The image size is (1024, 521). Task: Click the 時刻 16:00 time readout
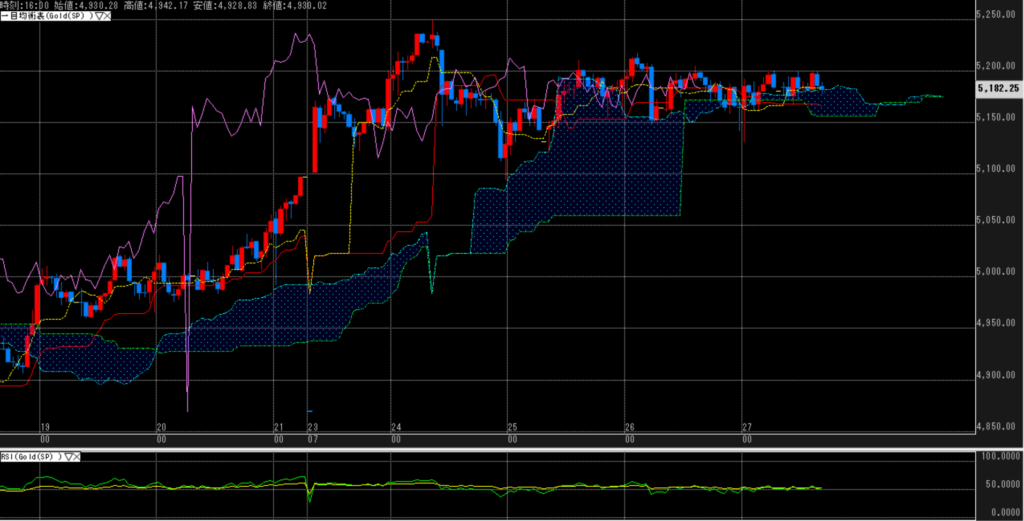pos(24,5)
